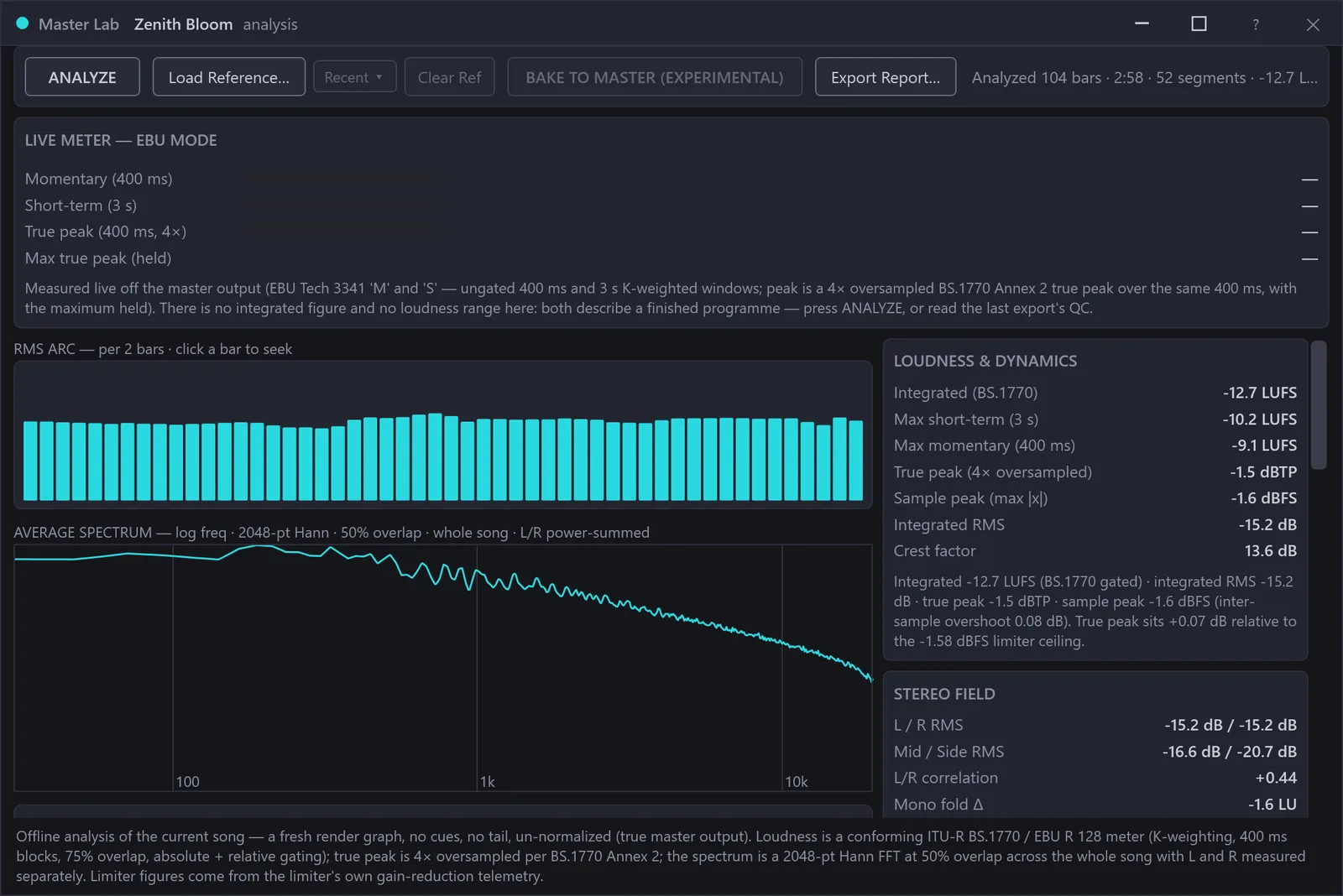Click the ANALYZE button

click(x=82, y=77)
